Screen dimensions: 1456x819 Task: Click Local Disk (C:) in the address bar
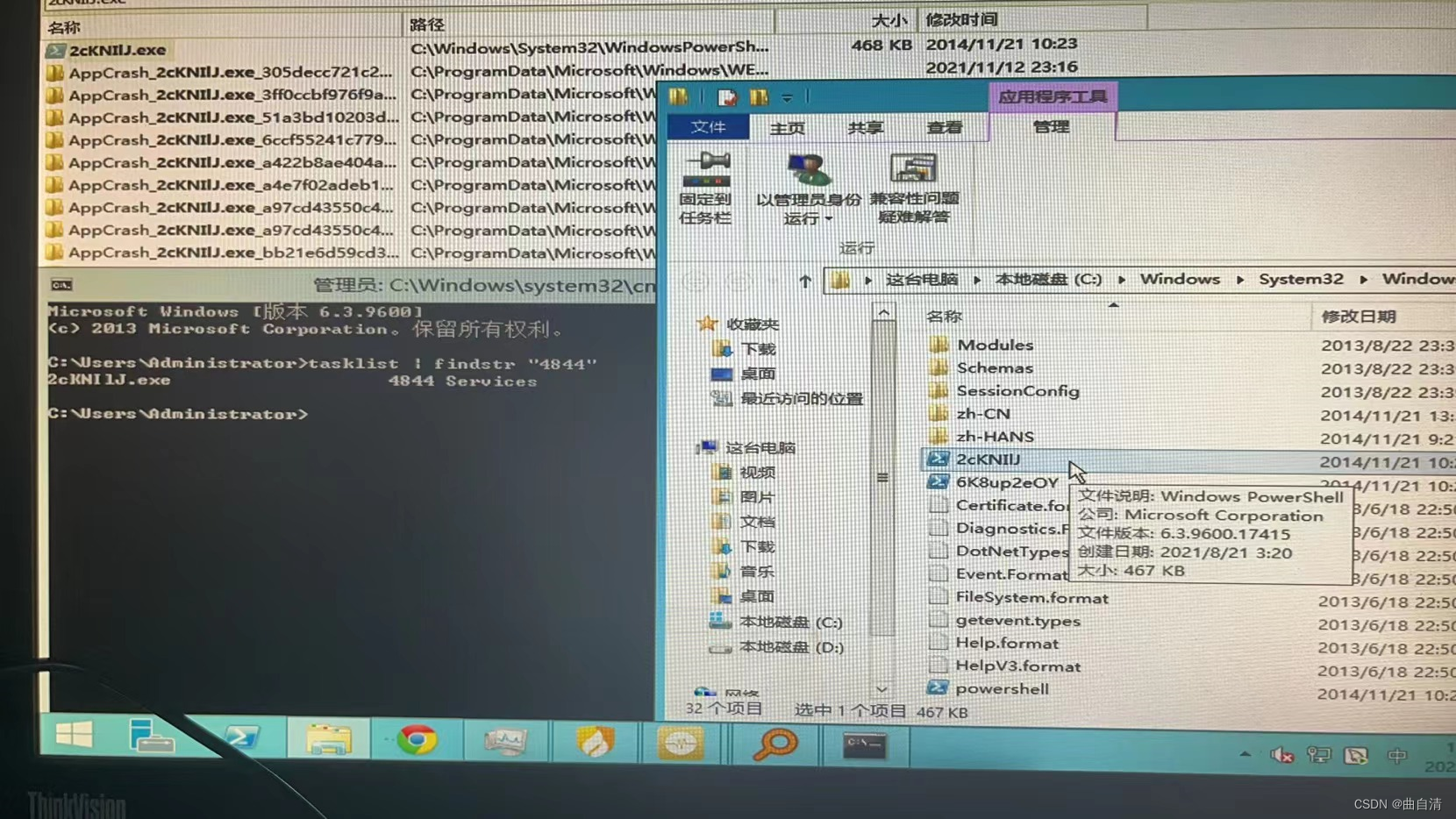(x=1048, y=280)
